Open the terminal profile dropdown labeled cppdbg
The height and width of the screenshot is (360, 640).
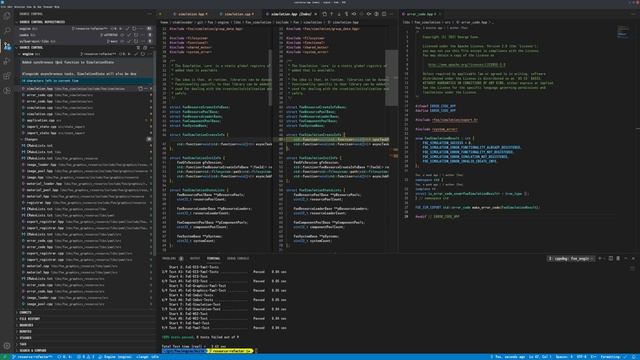point(571,258)
